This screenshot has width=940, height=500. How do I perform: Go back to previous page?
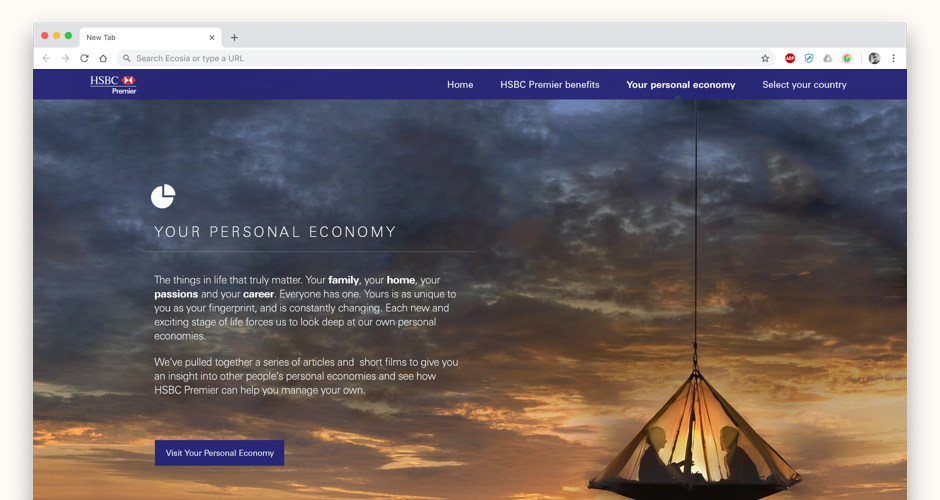pyautogui.click(x=46, y=58)
